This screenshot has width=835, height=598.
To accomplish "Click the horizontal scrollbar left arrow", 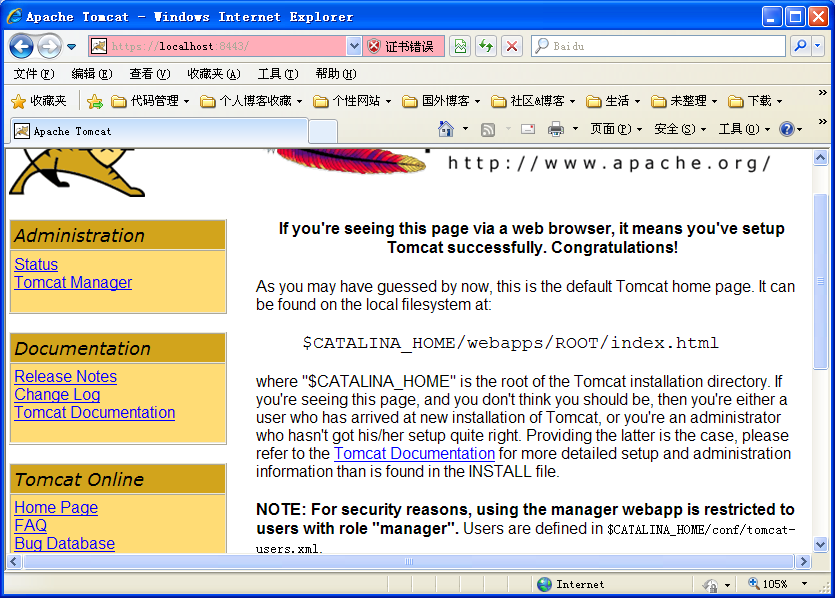I will (x=14, y=561).
